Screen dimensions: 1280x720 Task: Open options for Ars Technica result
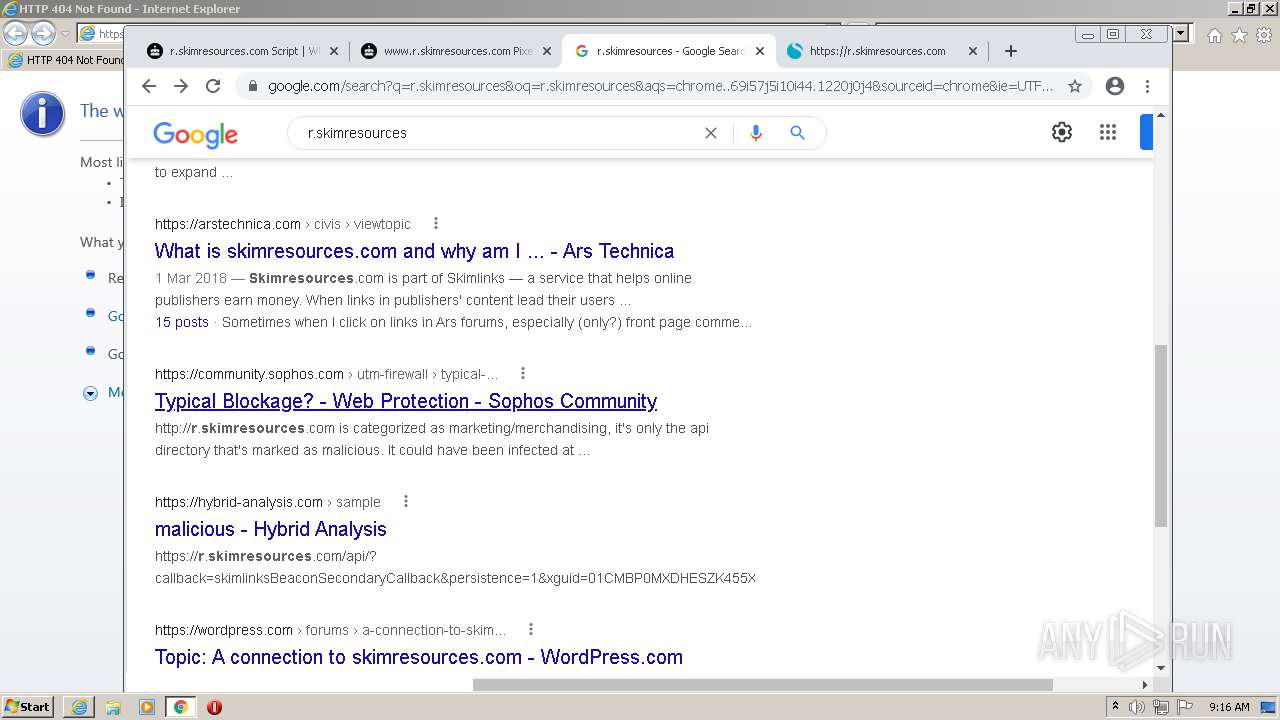tap(435, 223)
